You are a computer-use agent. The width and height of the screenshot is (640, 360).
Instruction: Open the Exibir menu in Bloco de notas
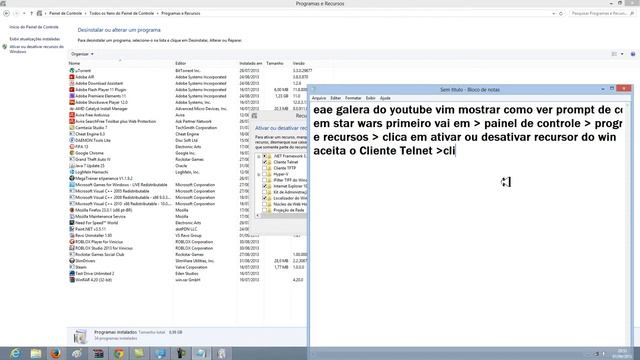(x=370, y=98)
